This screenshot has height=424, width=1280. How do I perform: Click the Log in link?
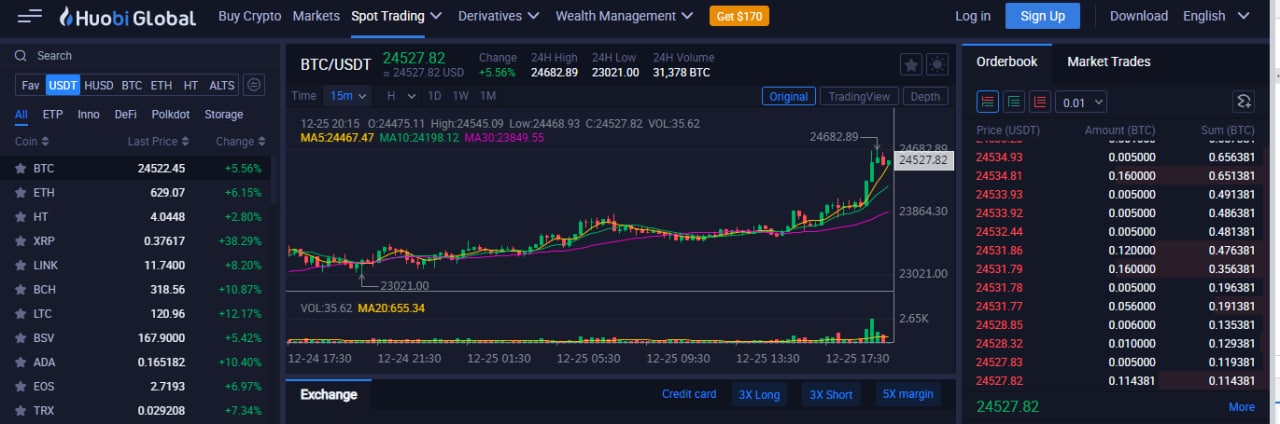(973, 16)
